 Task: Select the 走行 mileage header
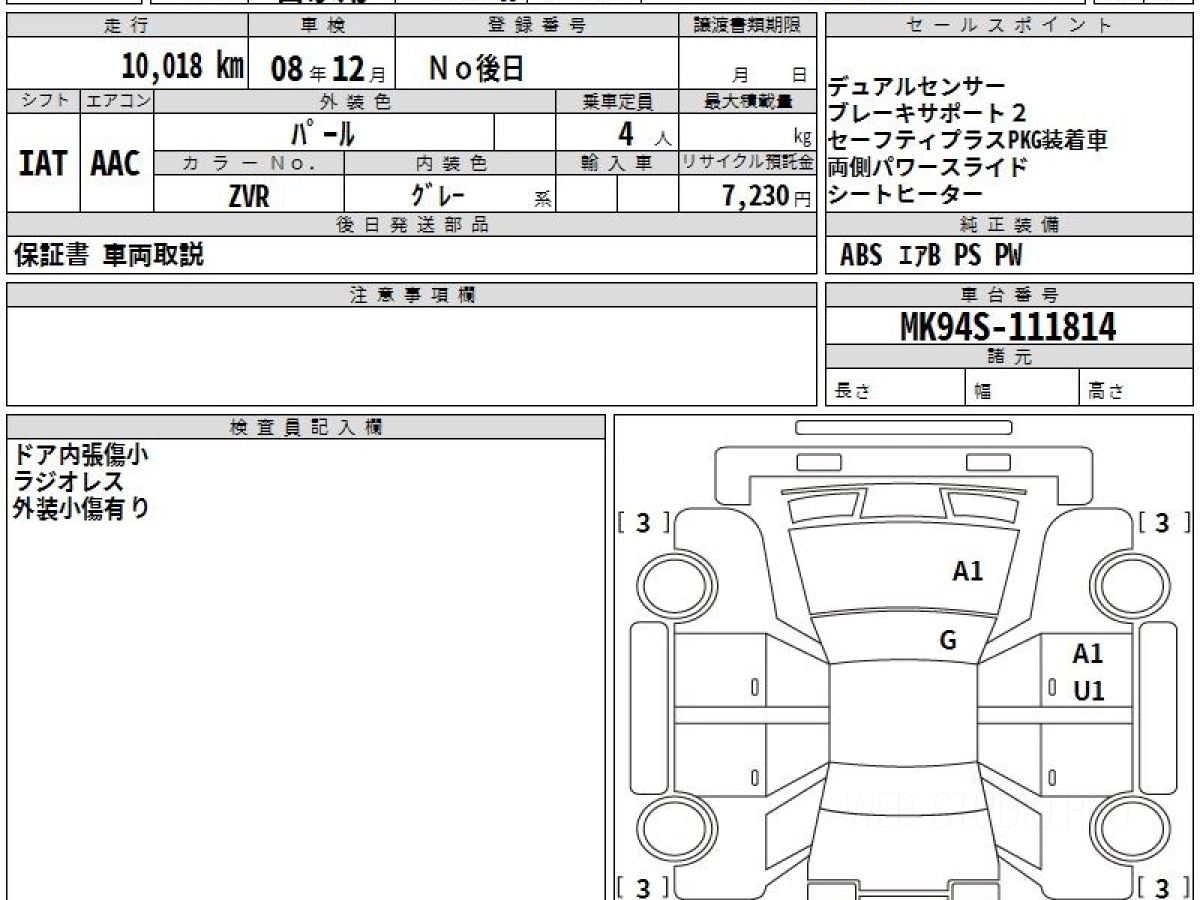(x=127, y=26)
